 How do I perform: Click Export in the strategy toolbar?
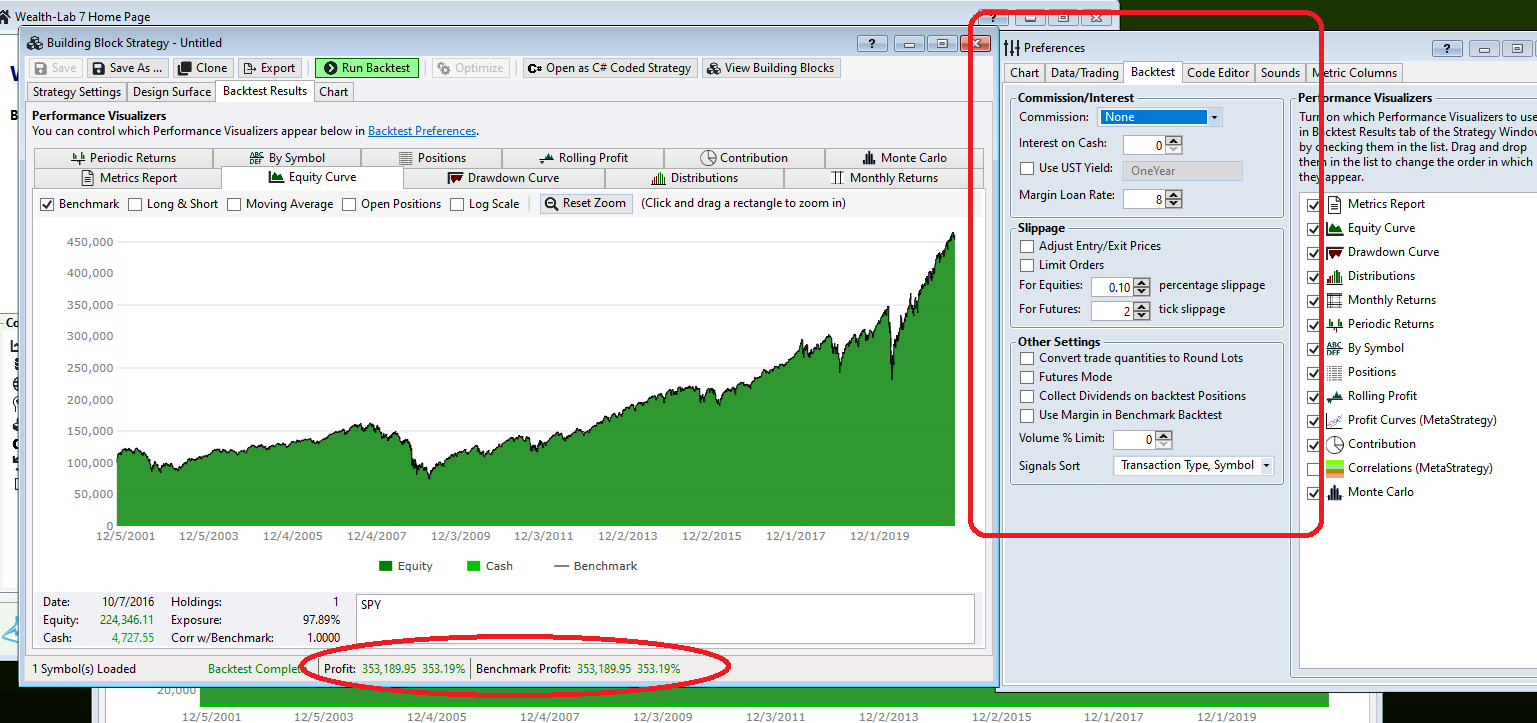tap(268, 68)
